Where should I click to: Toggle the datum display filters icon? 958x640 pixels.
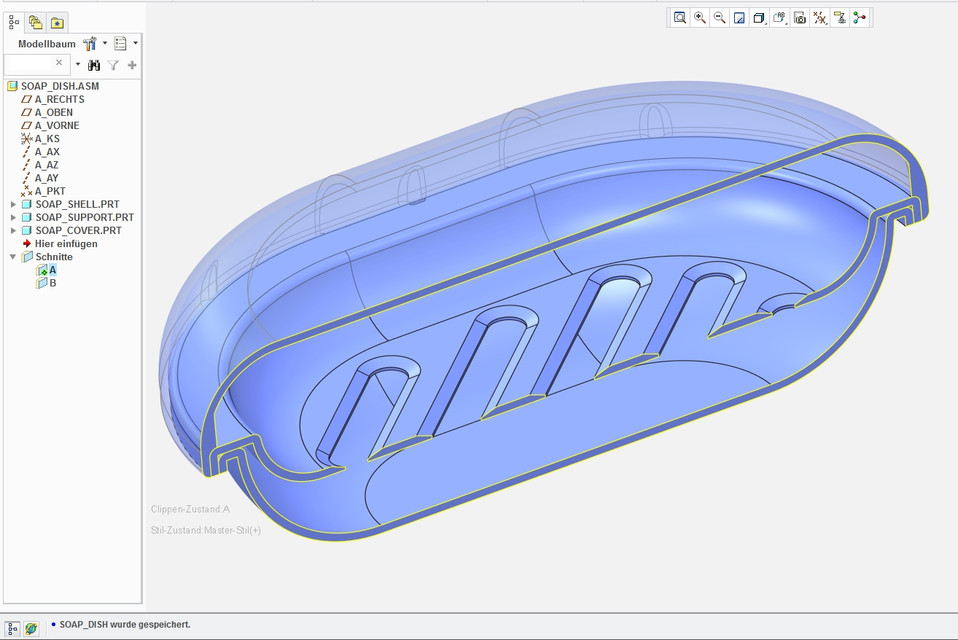pos(820,18)
